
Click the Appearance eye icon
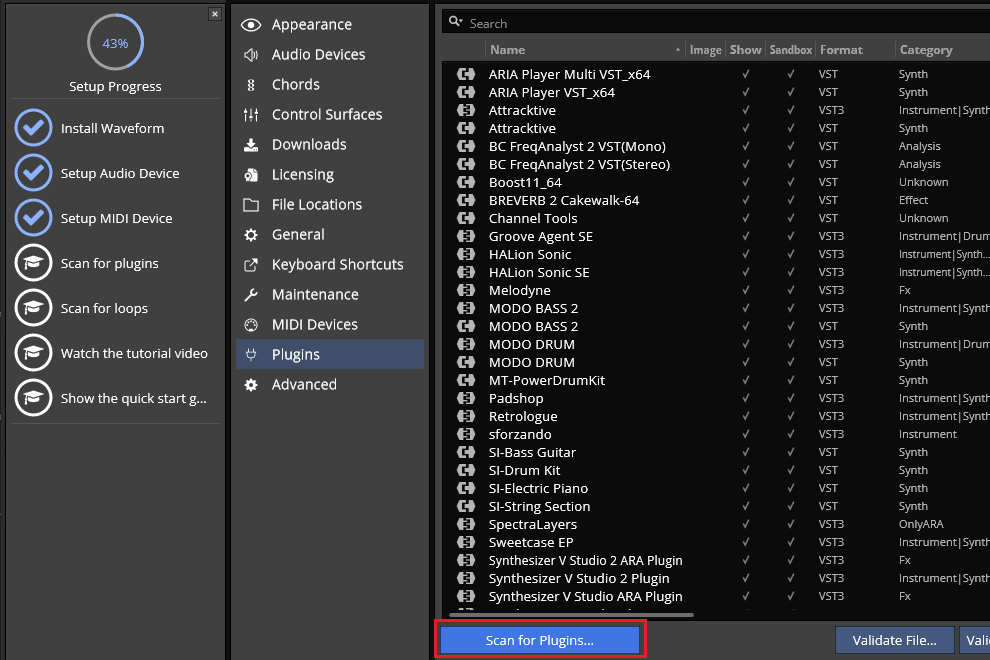[251, 25]
